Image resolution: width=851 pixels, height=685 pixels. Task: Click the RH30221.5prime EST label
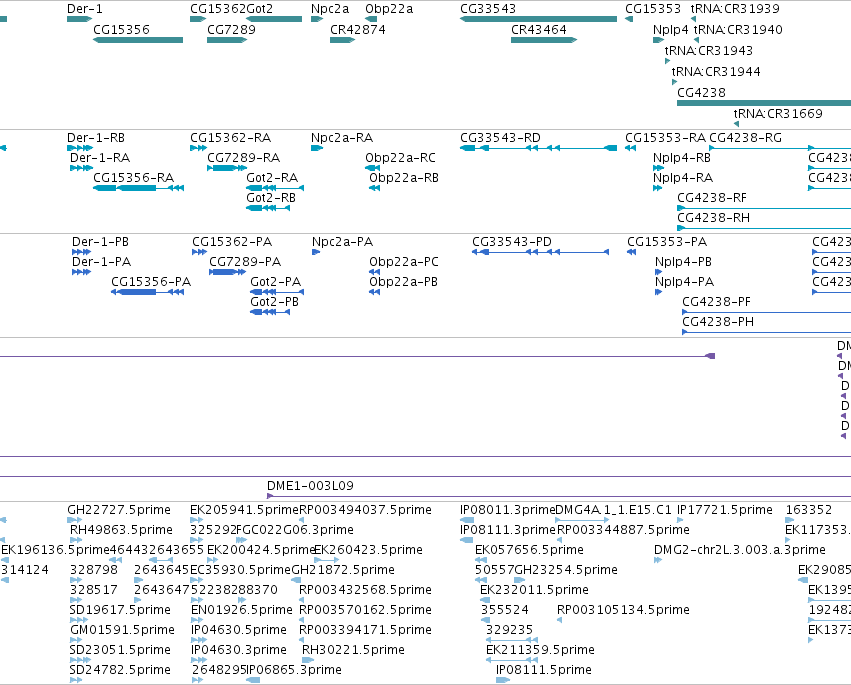pos(353,650)
